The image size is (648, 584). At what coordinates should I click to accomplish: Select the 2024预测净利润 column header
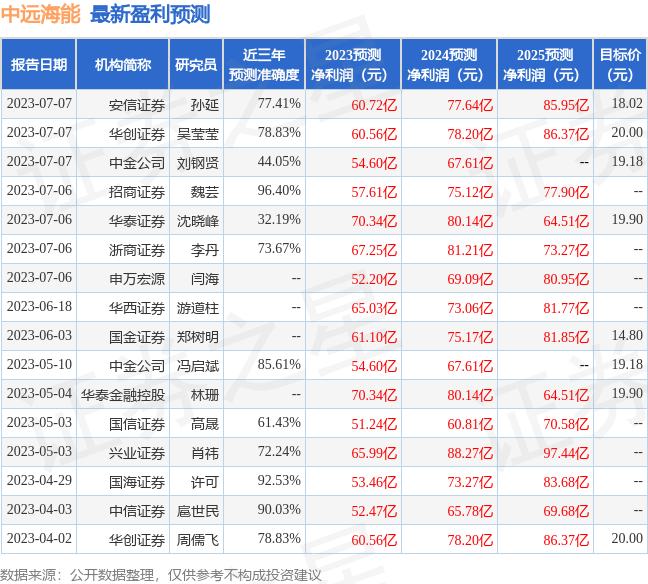449,64
